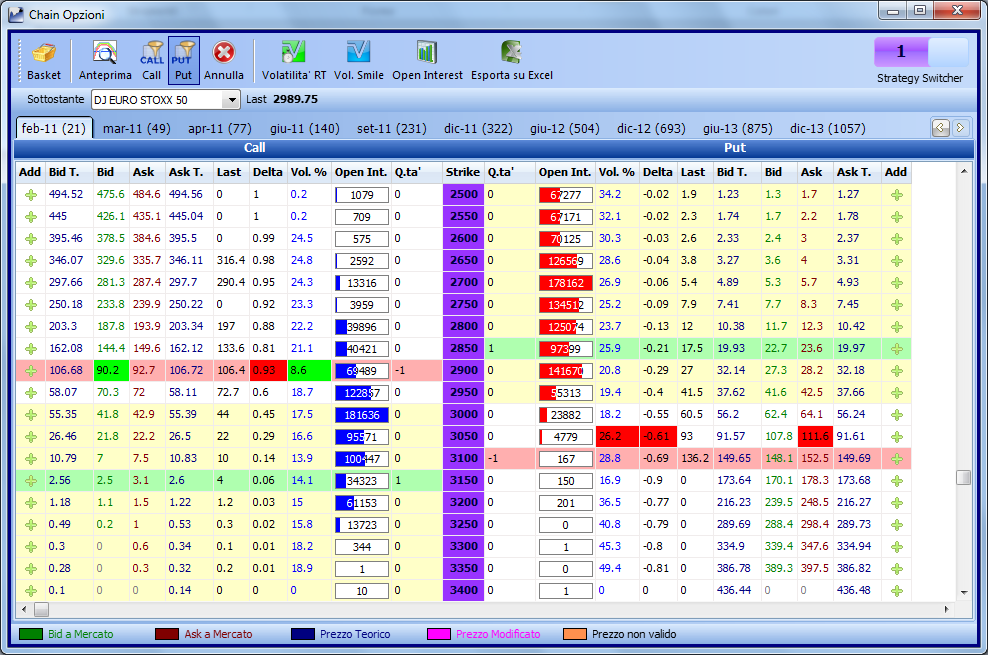
Task: Toggle the Put filter button
Action: 183,60
